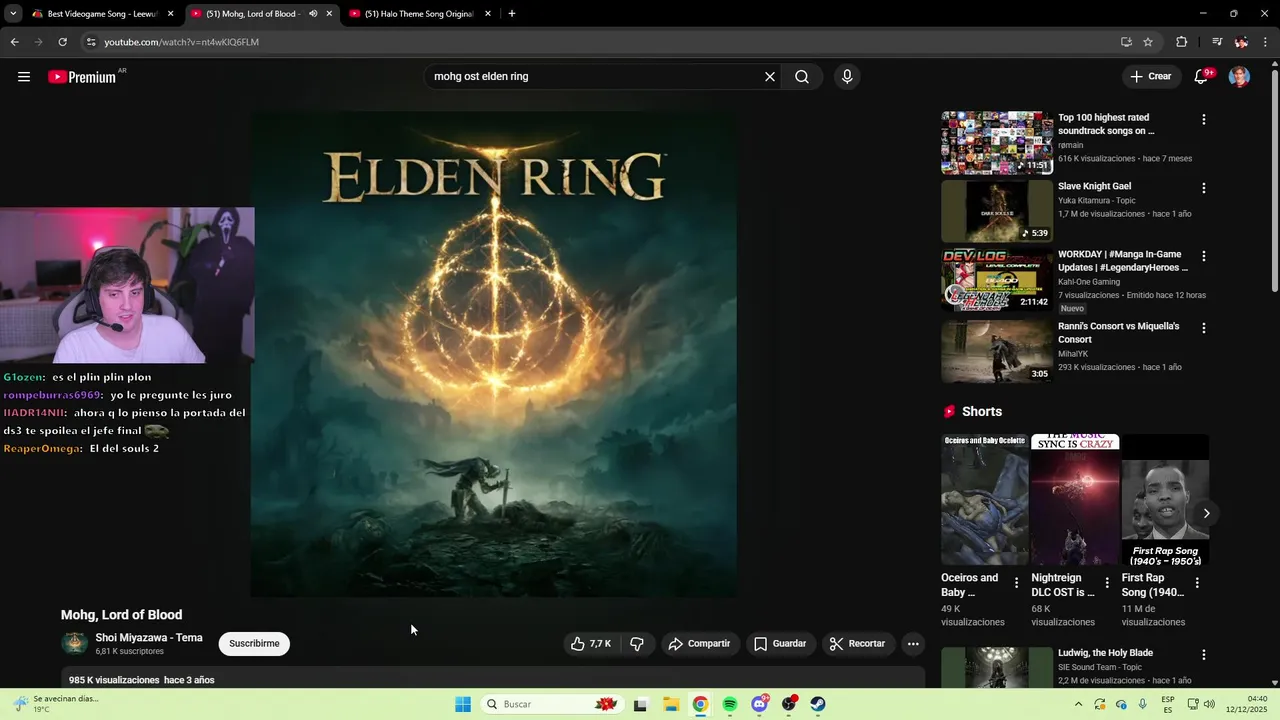This screenshot has height=720, width=1280.
Task: Open Chrome extensions puzzle icon
Action: (1181, 42)
